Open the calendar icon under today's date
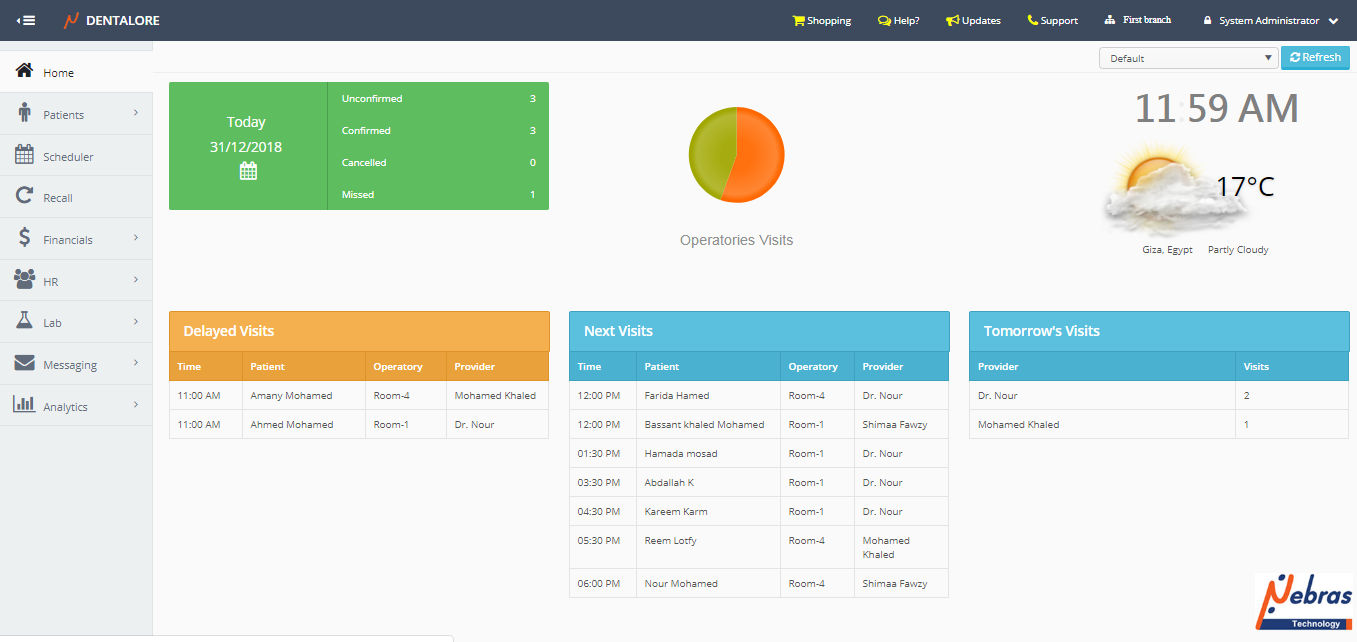This screenshot has width=1357, height=642. pos(248,171)
